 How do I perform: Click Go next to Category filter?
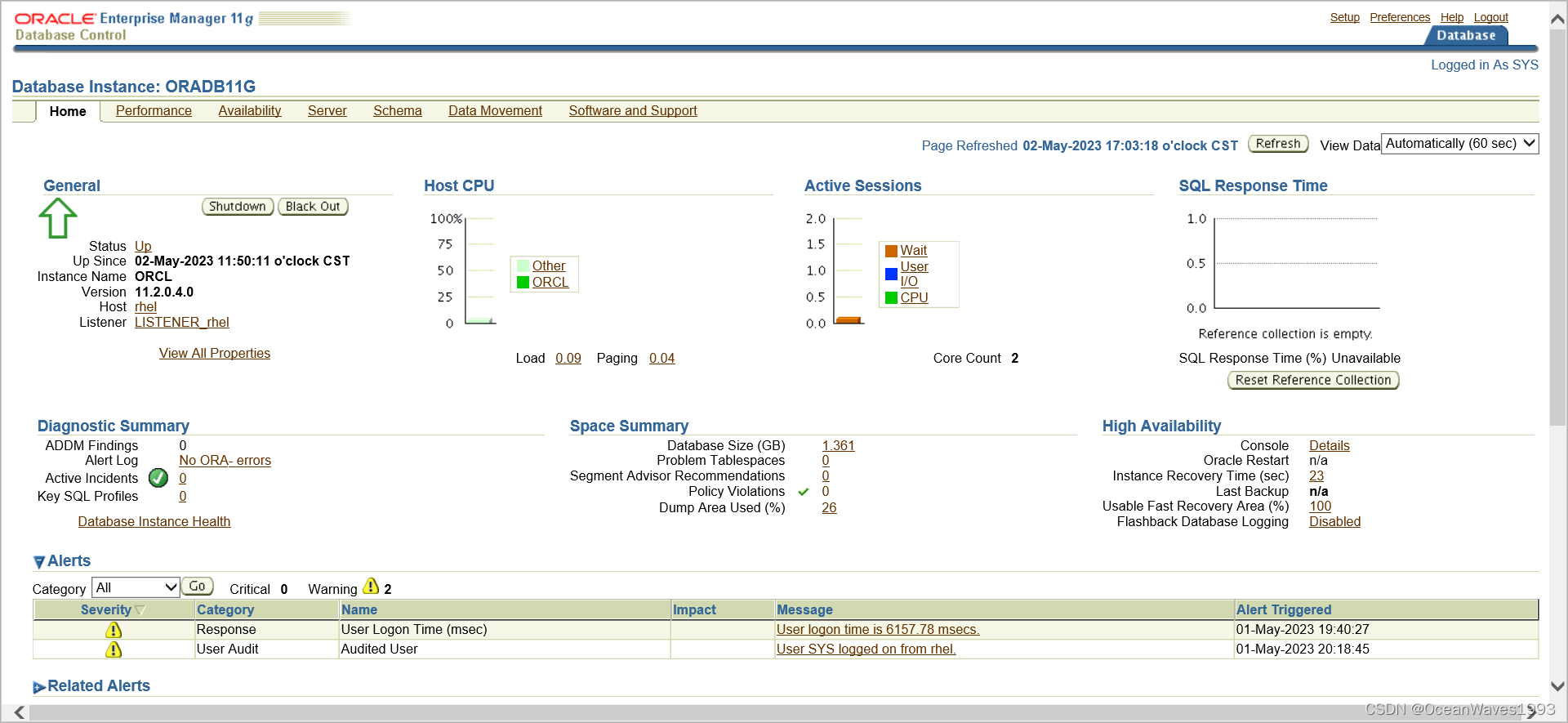(197, 587)
